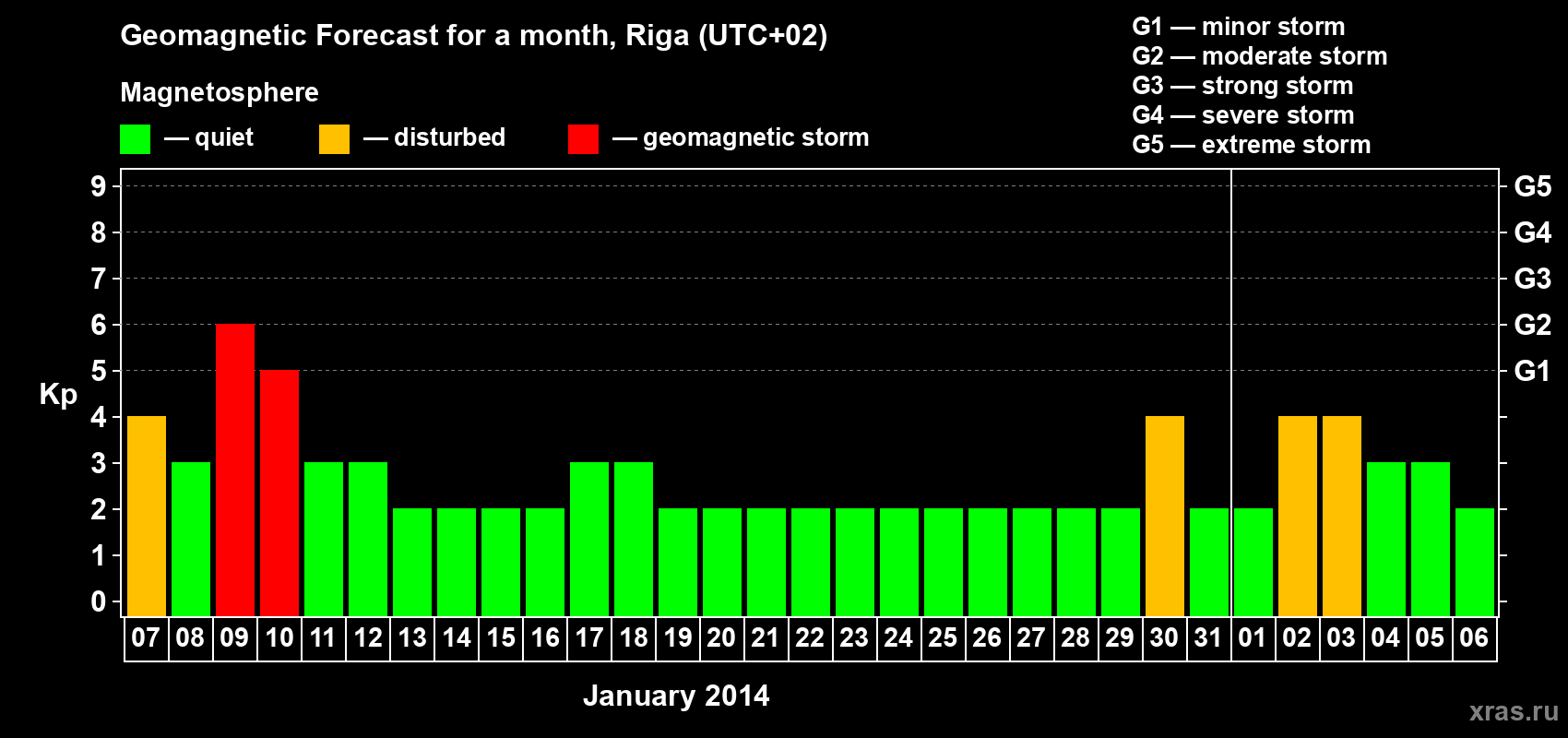Click the green bar for February 06
This screenshot has width=1568, height=738.
click(1475, 562)
